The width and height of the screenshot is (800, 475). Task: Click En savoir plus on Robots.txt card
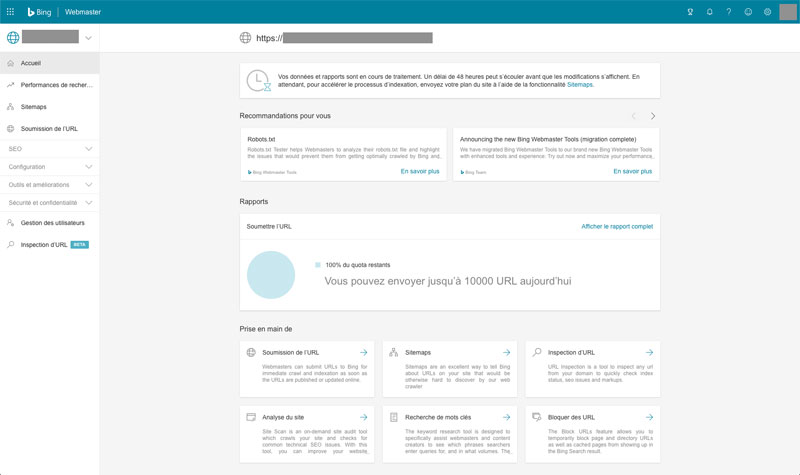tap(420, 171)
